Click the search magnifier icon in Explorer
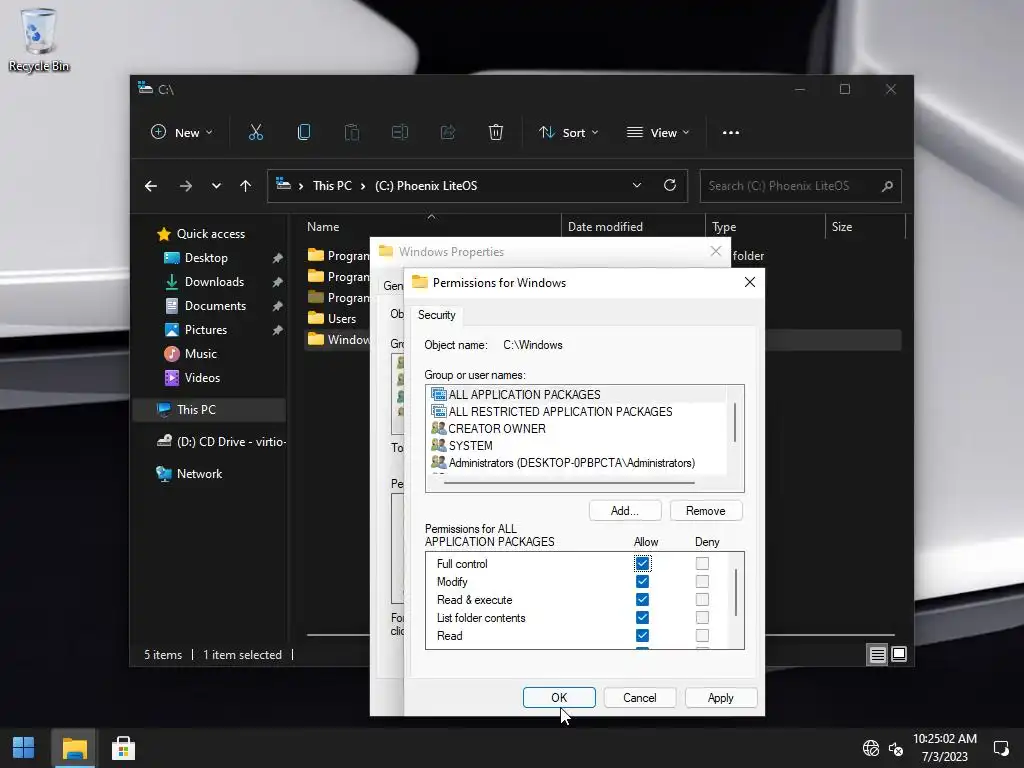The width and height of the screenshot is (1024, 768). point(887,186)
